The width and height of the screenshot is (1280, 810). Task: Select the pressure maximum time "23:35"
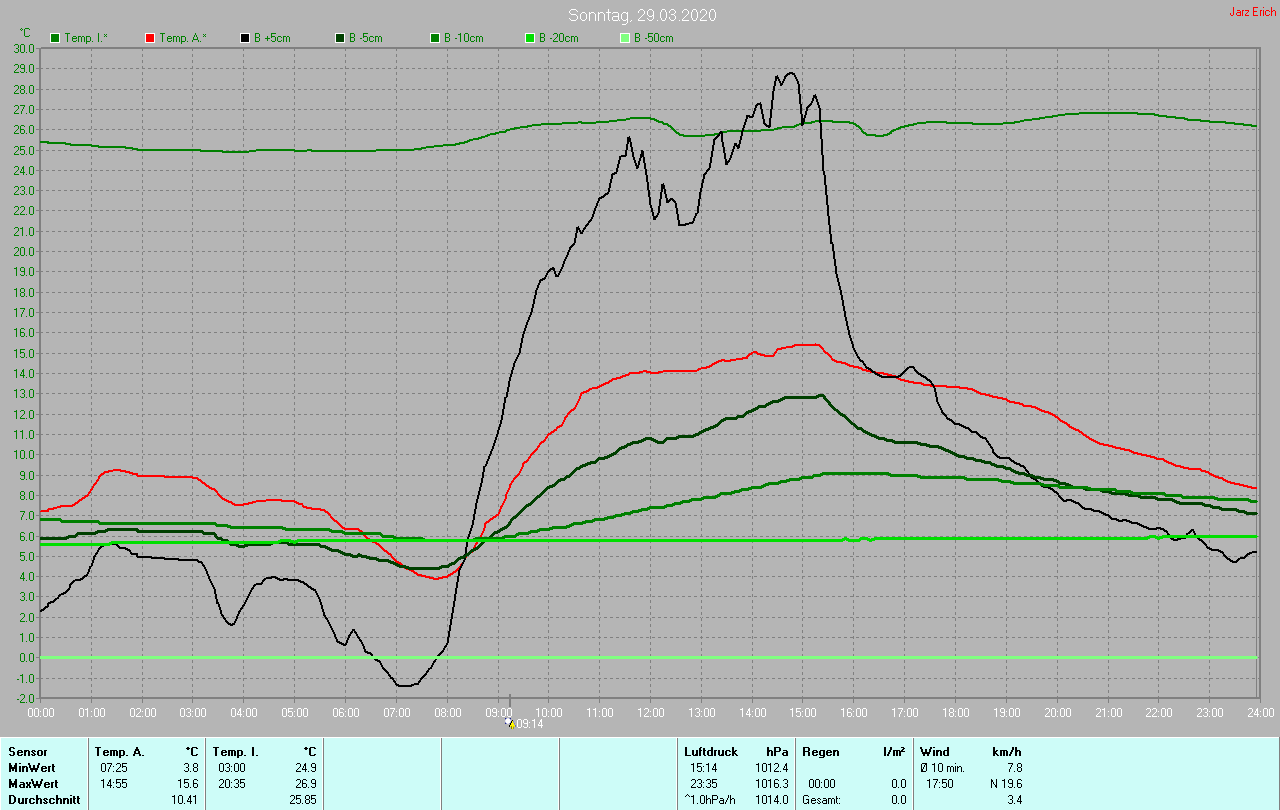704,784
